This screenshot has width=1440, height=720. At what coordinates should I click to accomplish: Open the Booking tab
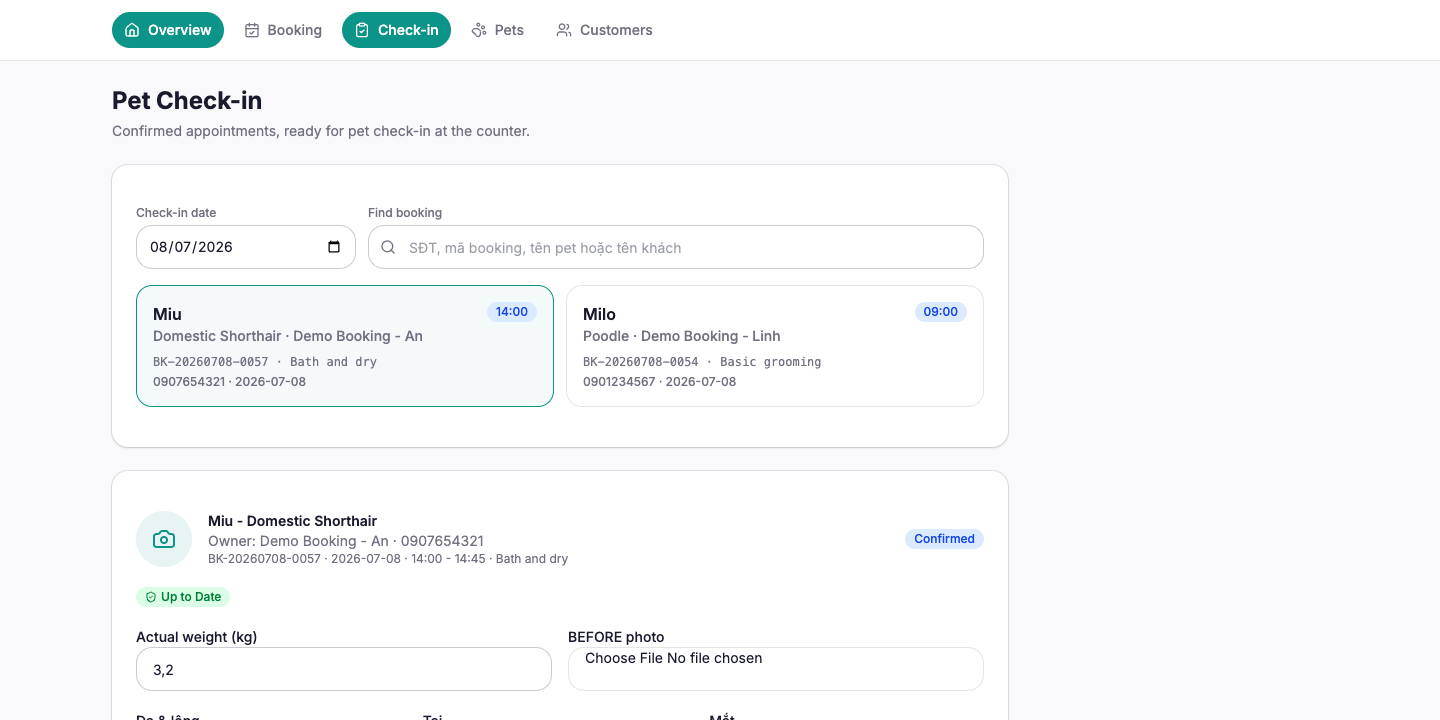pyautogui.click(x=283, y=30)
